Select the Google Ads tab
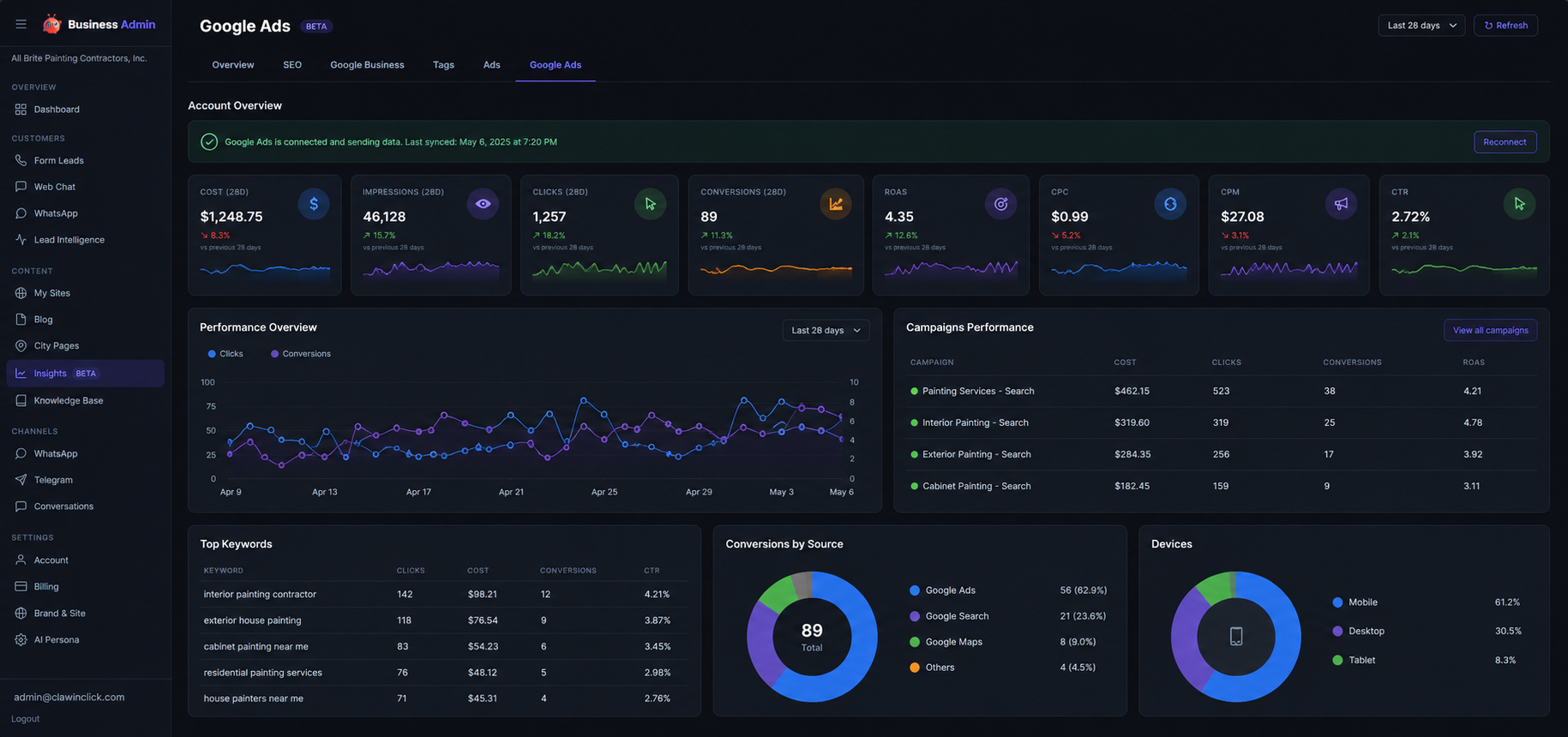1568x737 pixels. pos(556,65)
